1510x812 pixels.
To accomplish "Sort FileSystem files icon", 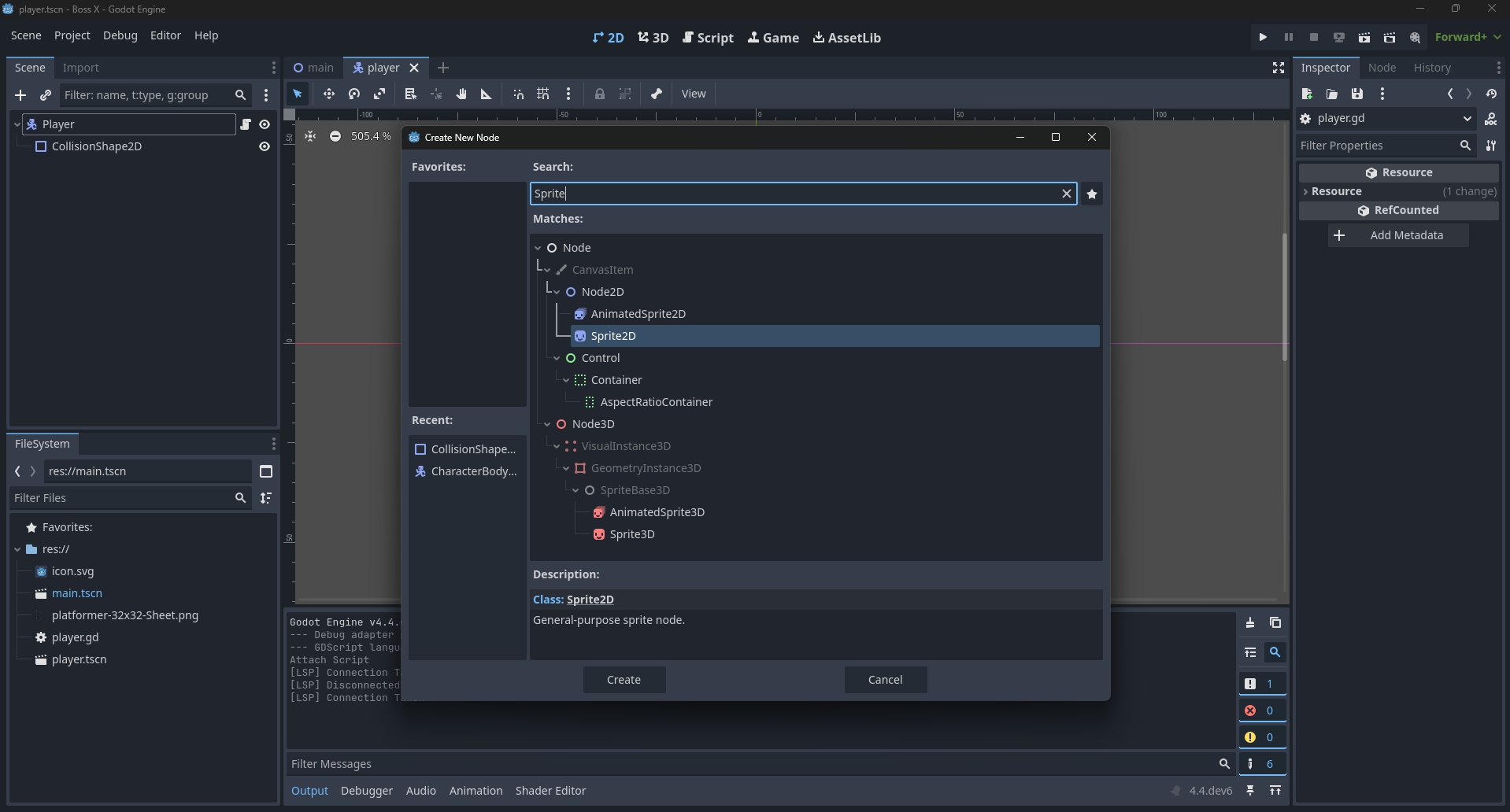I will click(266, 498).
